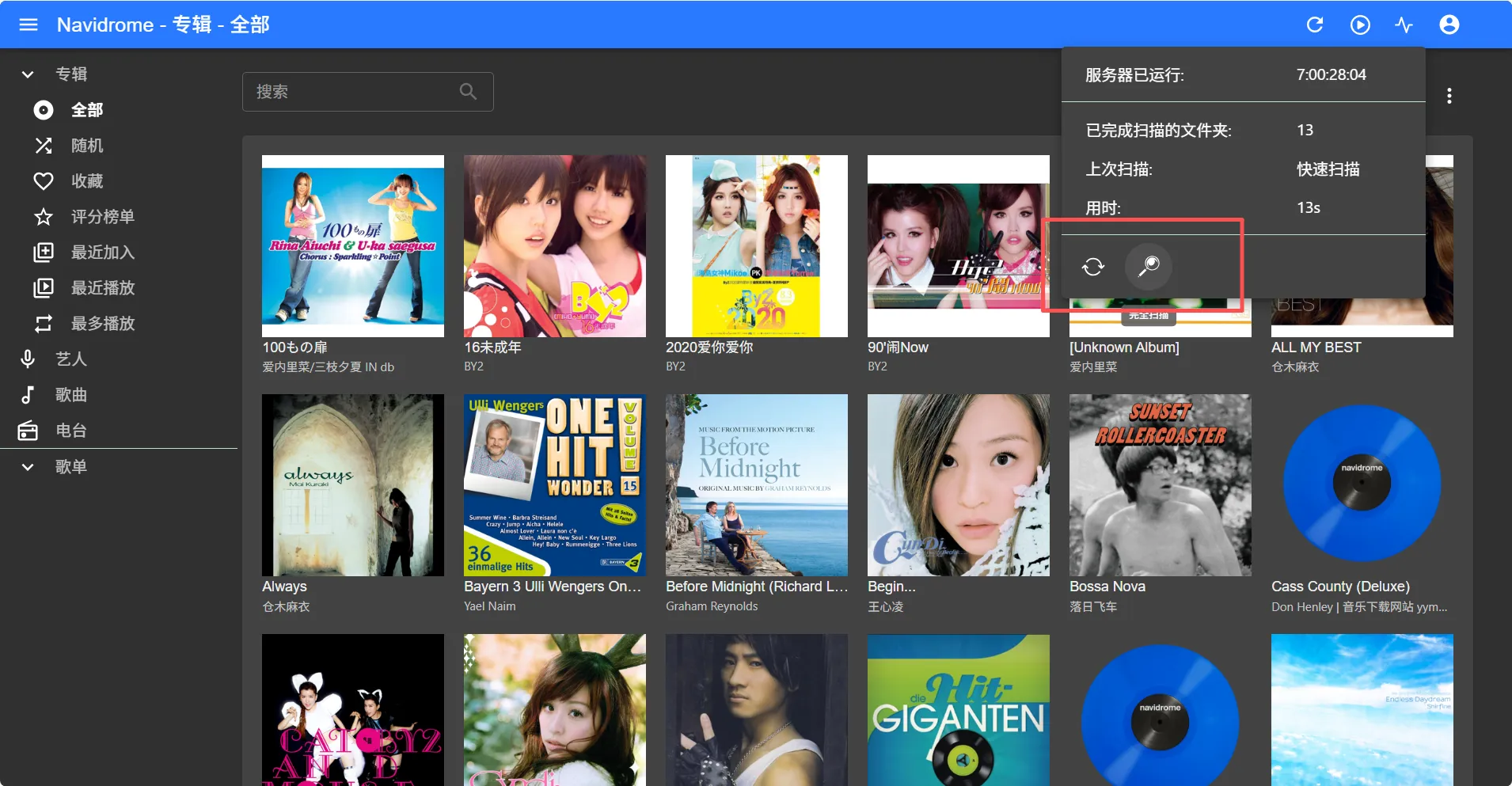Click the 最近加入 library-add icon
The image size is (1512, 786).
[44, 253]
